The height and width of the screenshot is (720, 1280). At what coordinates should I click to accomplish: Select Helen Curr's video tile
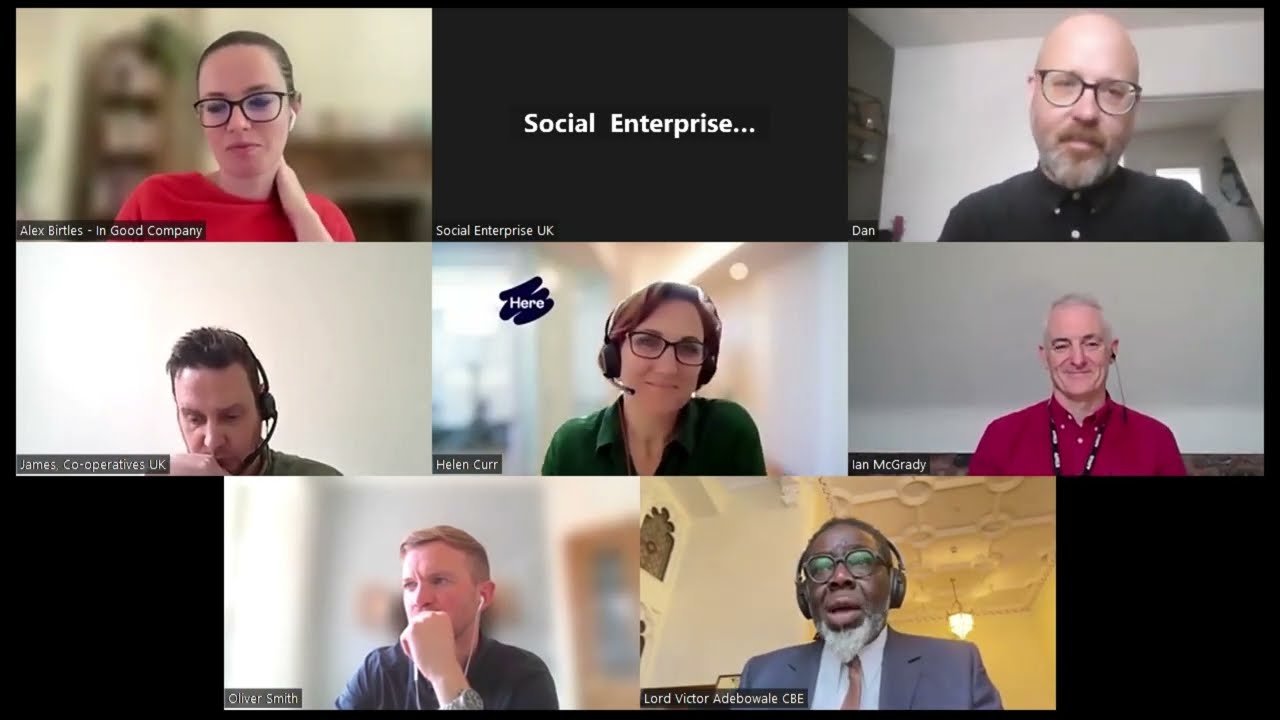point(640,359)
